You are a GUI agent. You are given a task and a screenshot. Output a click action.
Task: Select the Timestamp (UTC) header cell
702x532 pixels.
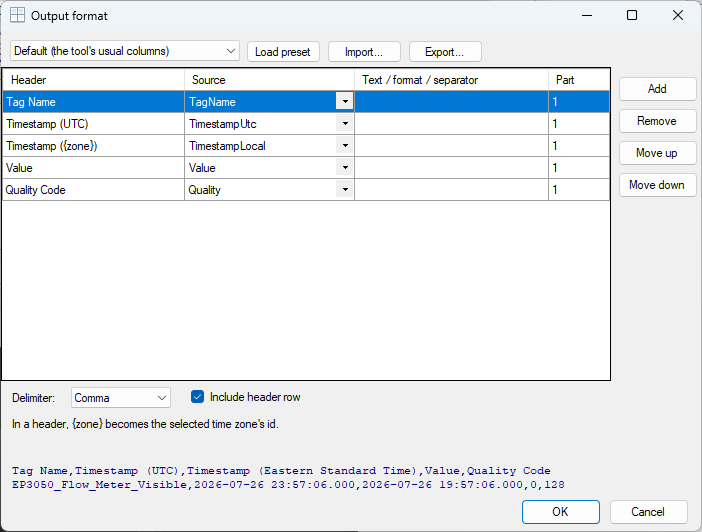tap(94, 124)
